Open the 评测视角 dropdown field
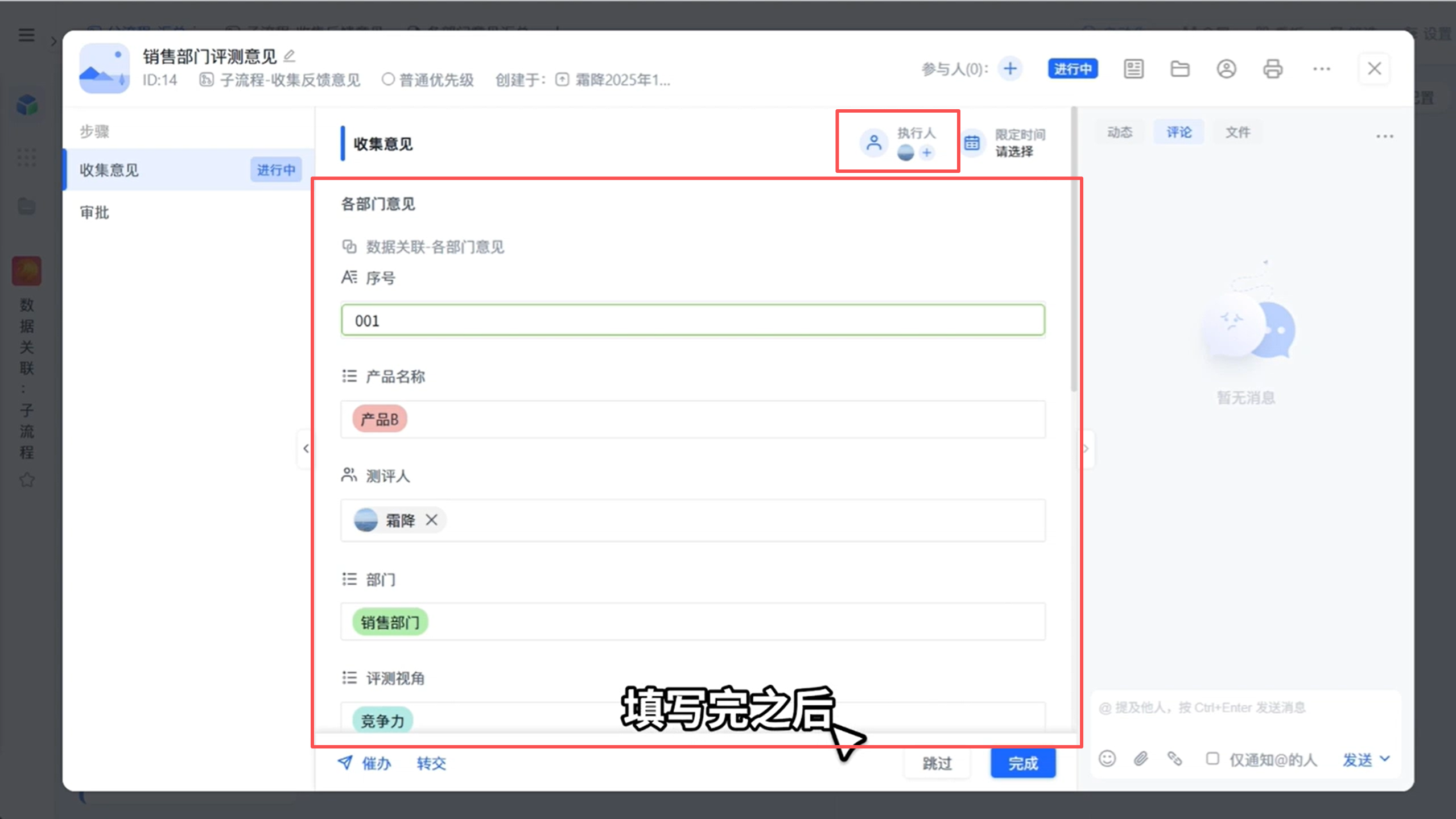This screenshot has width=1456, height=819. (692, 718)
